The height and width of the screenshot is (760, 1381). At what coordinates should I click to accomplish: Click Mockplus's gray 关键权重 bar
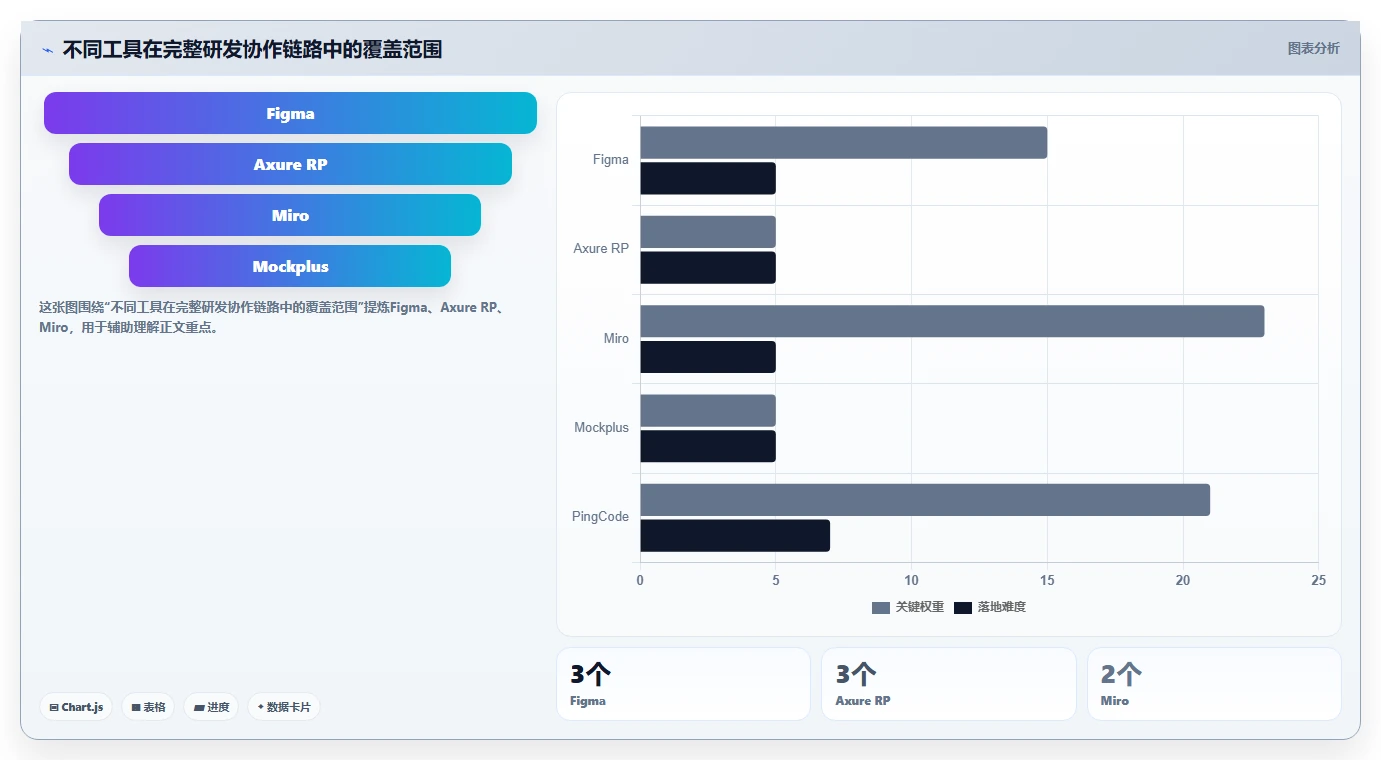708,410
